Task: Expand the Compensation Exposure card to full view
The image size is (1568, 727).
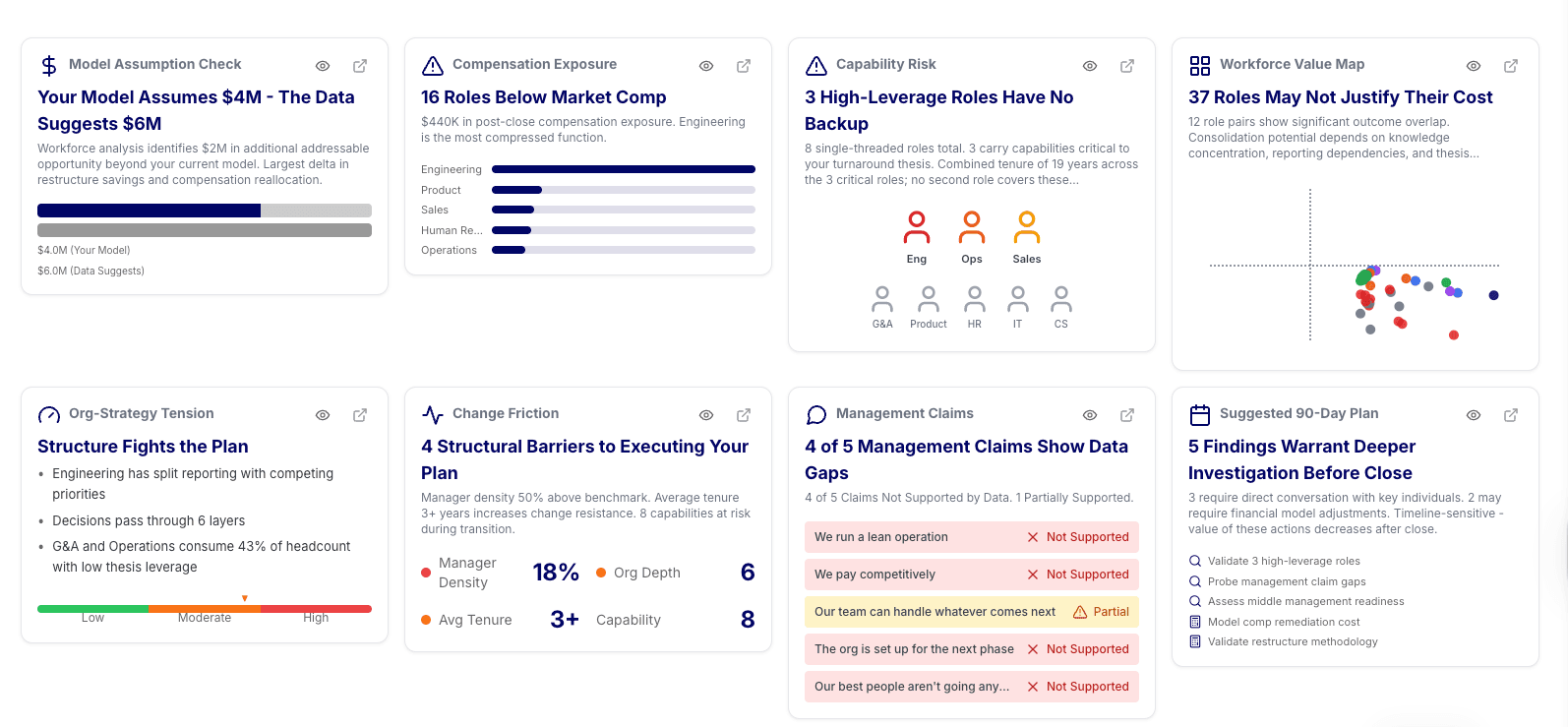Action: coord(743,65)
